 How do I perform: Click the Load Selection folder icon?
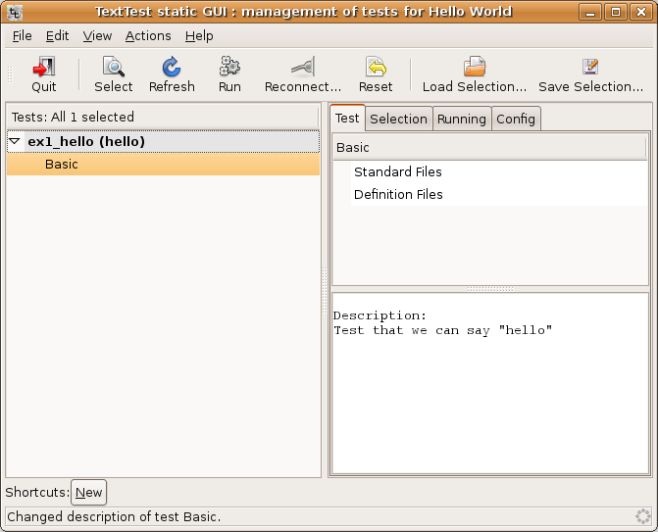pos(474,67)
